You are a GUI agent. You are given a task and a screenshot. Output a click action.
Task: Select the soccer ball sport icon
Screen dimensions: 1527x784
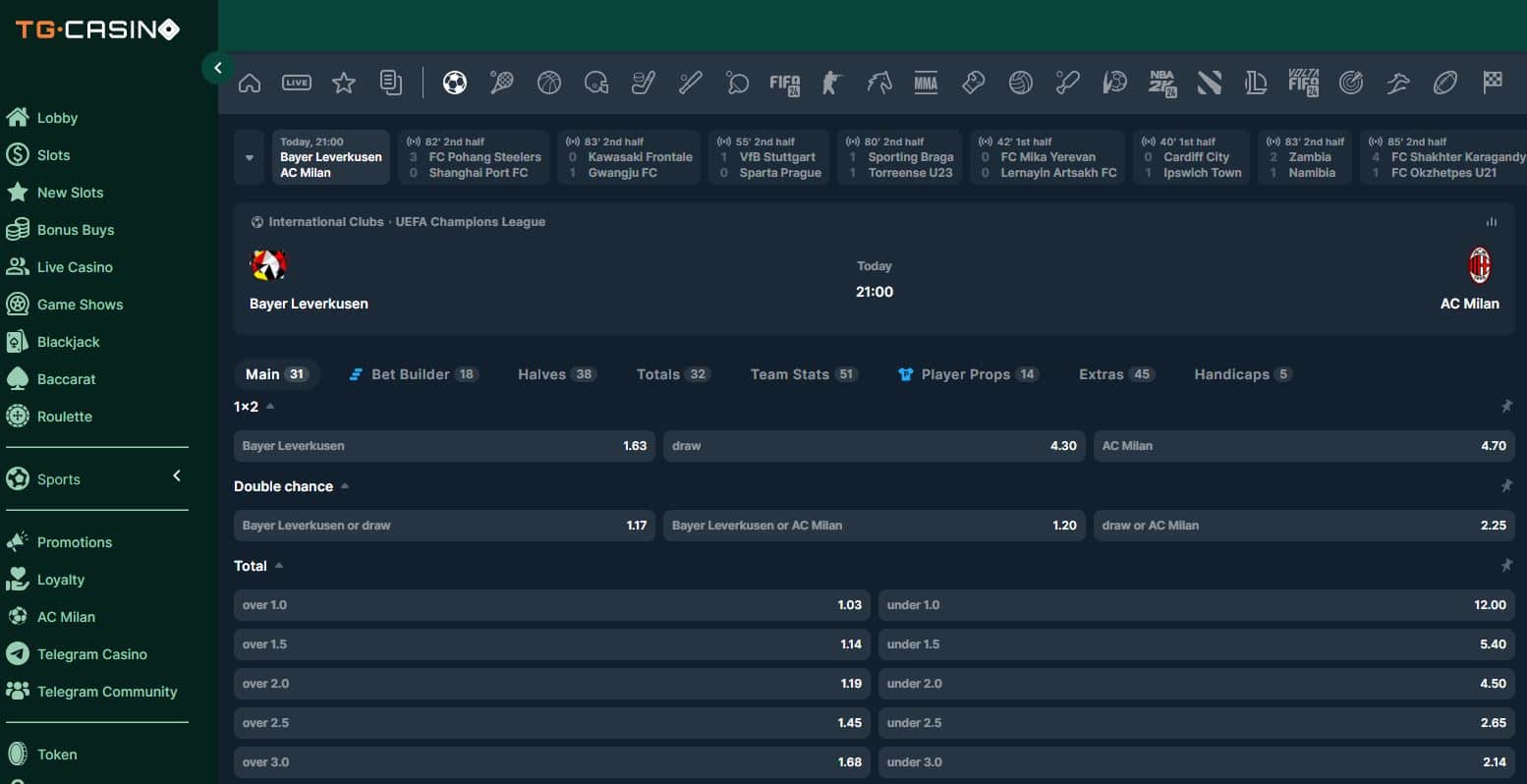coord(454,84)
